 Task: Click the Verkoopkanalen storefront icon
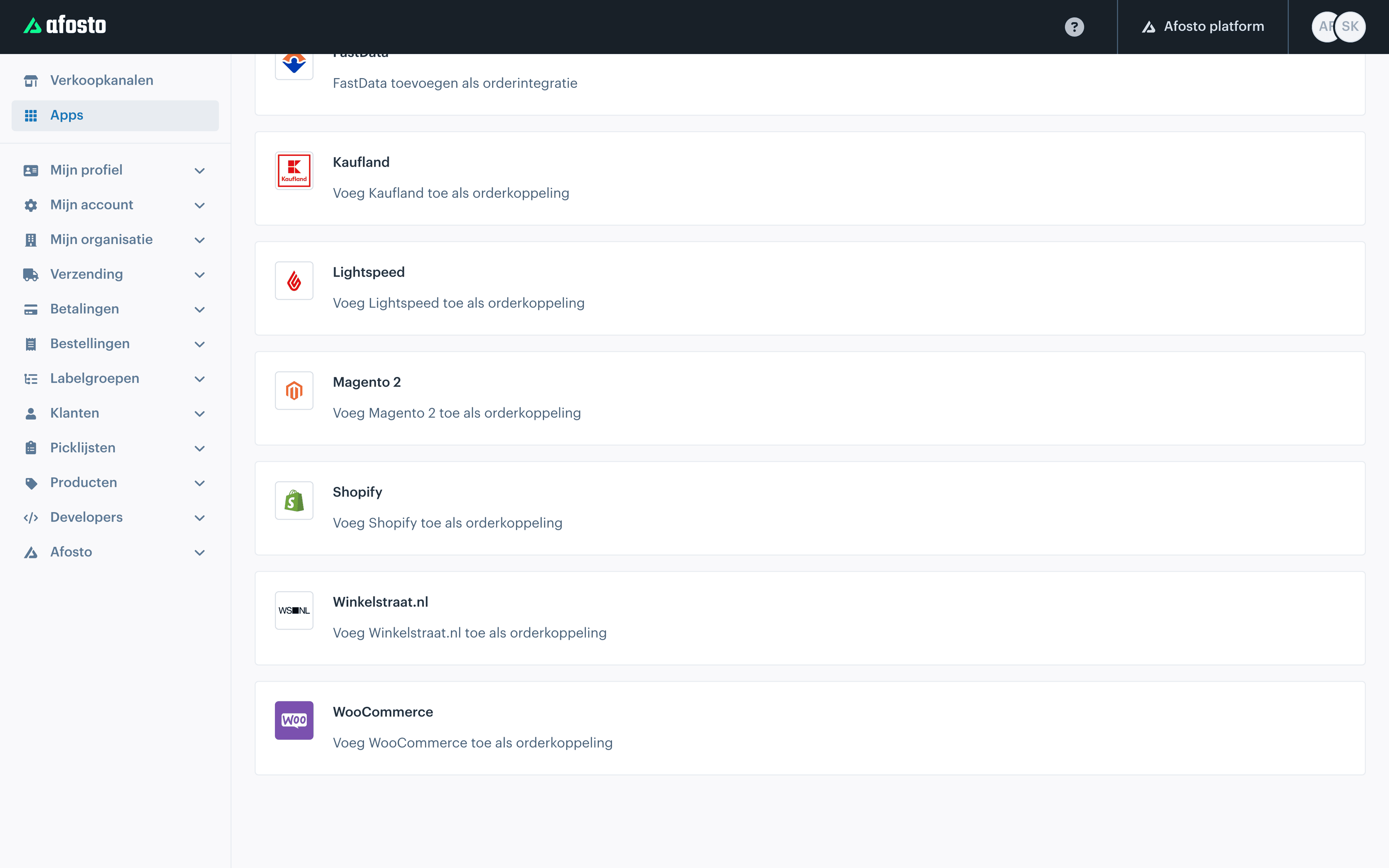click(x=31, y=81)
